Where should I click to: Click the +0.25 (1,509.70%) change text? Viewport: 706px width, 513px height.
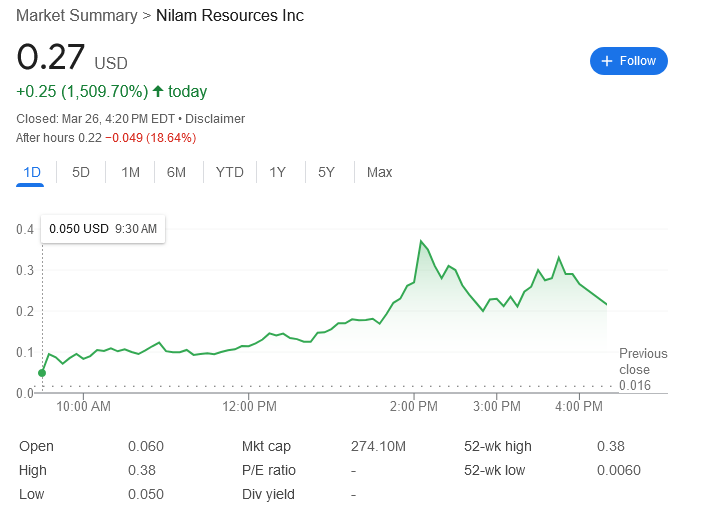point(82,91)
